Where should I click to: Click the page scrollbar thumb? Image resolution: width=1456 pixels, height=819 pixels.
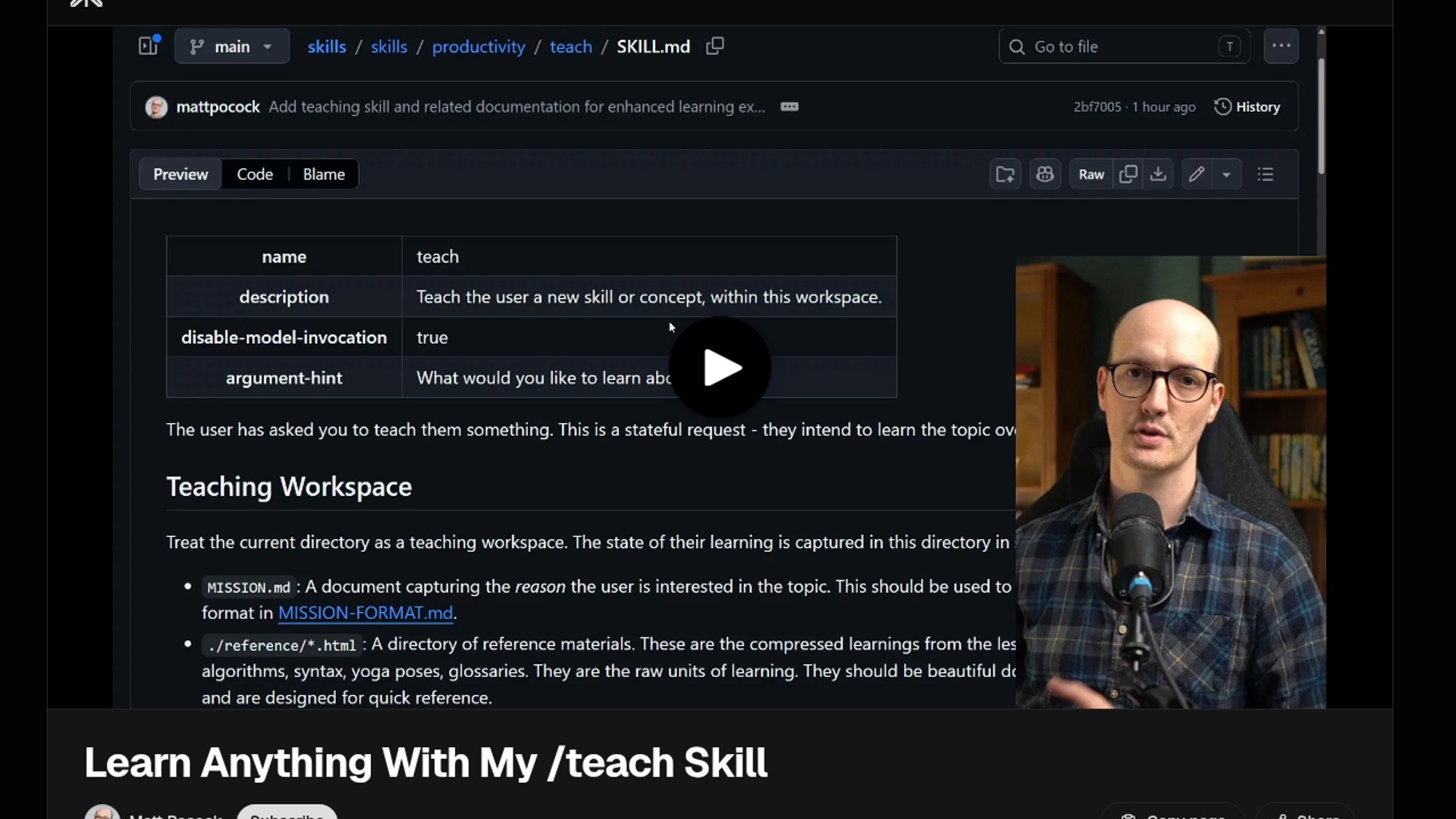point(1321,118)
